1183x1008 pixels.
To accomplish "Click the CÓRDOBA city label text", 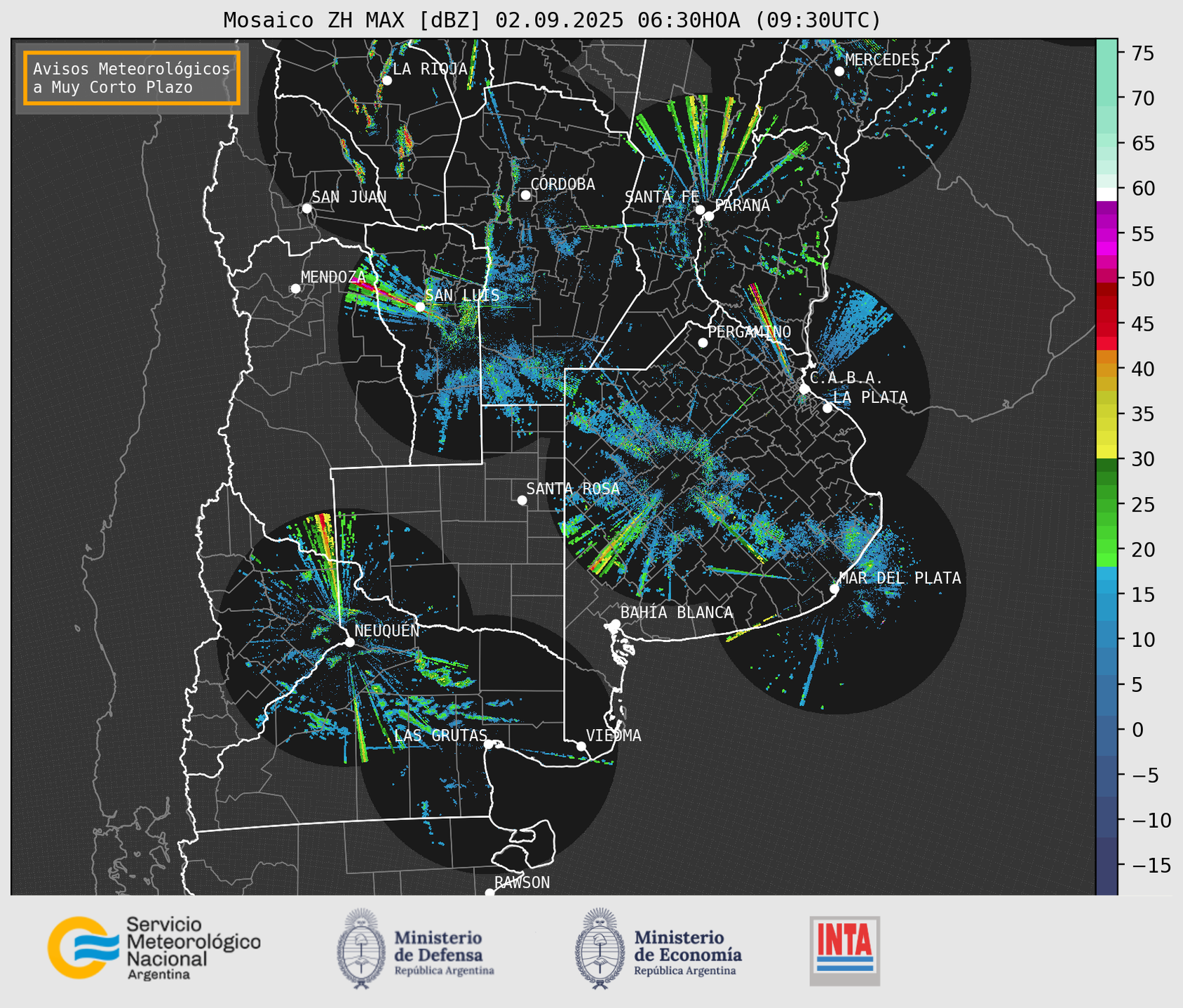I will [562, 184].
